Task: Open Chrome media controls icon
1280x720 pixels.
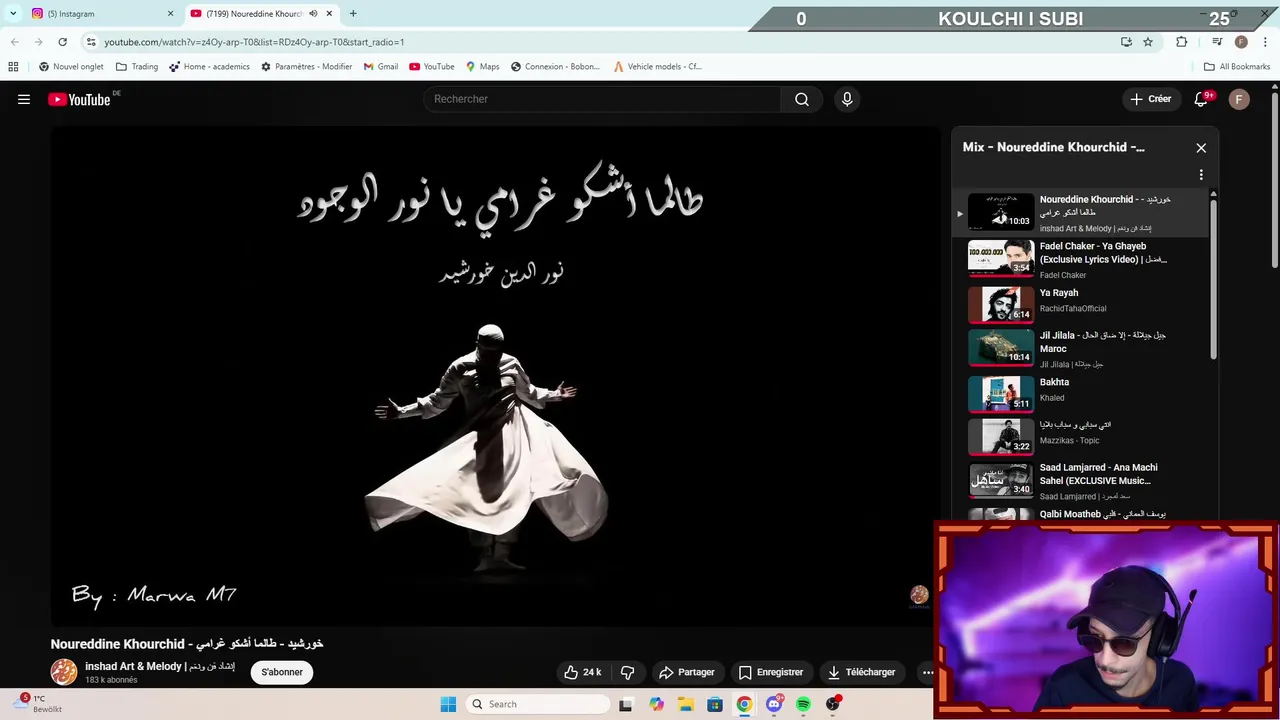Action: 1217,42
